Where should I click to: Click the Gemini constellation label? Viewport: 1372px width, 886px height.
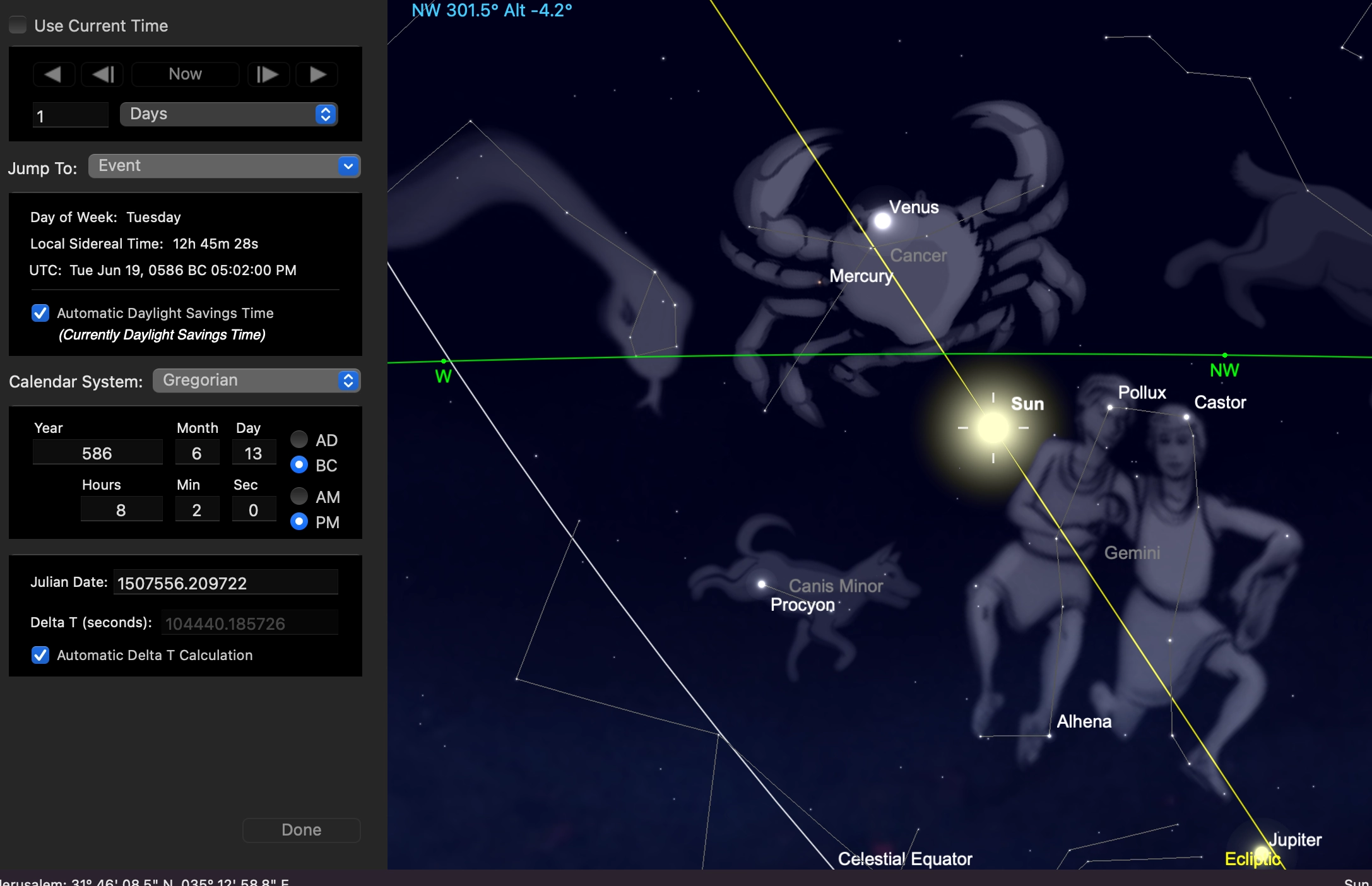[x=1132, y=553]
